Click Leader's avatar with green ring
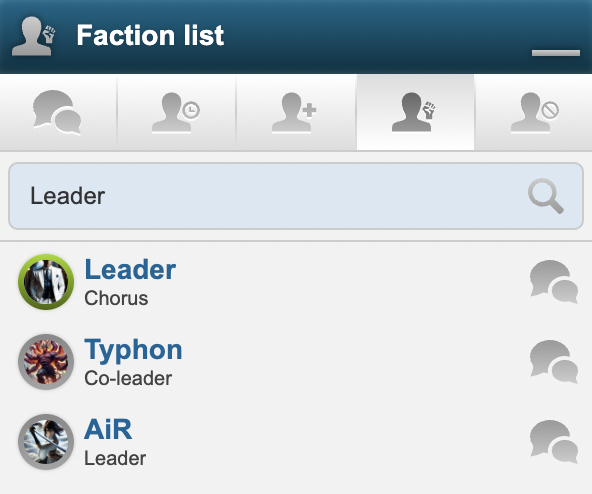The width and height of the screenshot is (592, 494). point(46,282)
